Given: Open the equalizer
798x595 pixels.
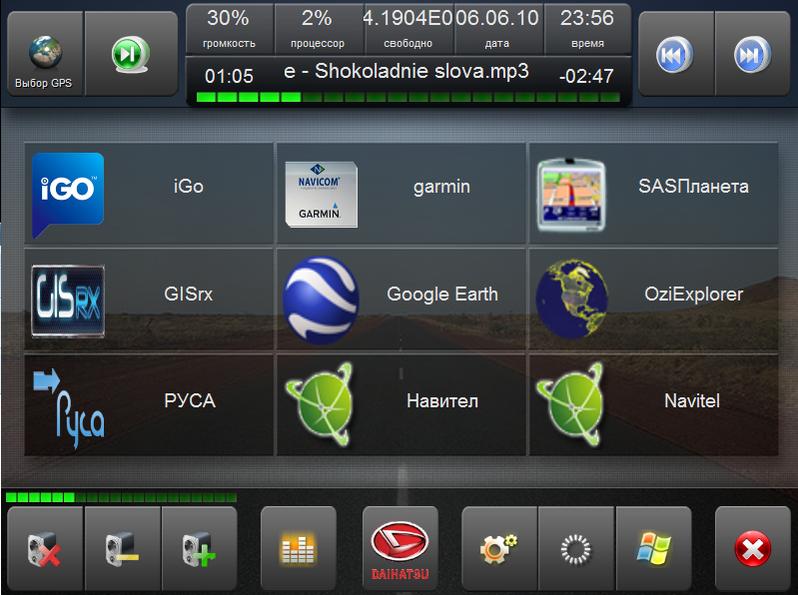Looking at the screenshot, I should 299,548.
